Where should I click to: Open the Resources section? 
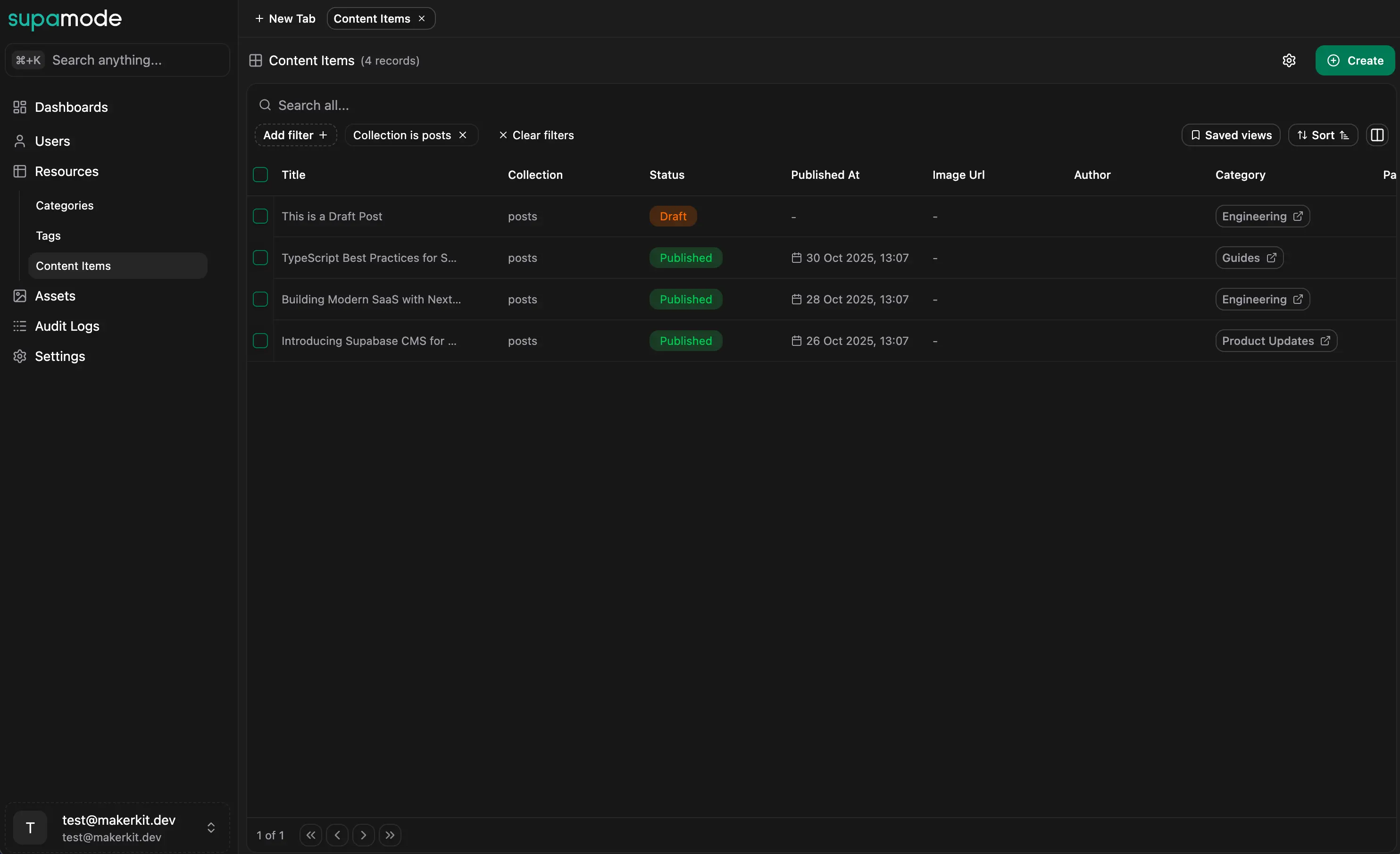point(67,171)
